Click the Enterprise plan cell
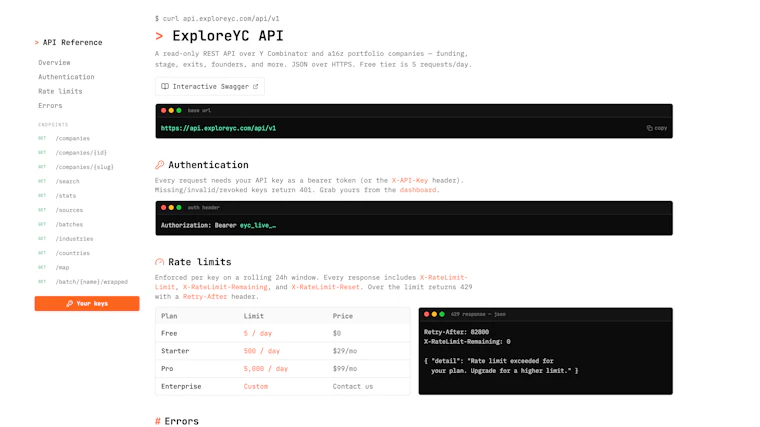The image size is (760, 427). (181, 386)
